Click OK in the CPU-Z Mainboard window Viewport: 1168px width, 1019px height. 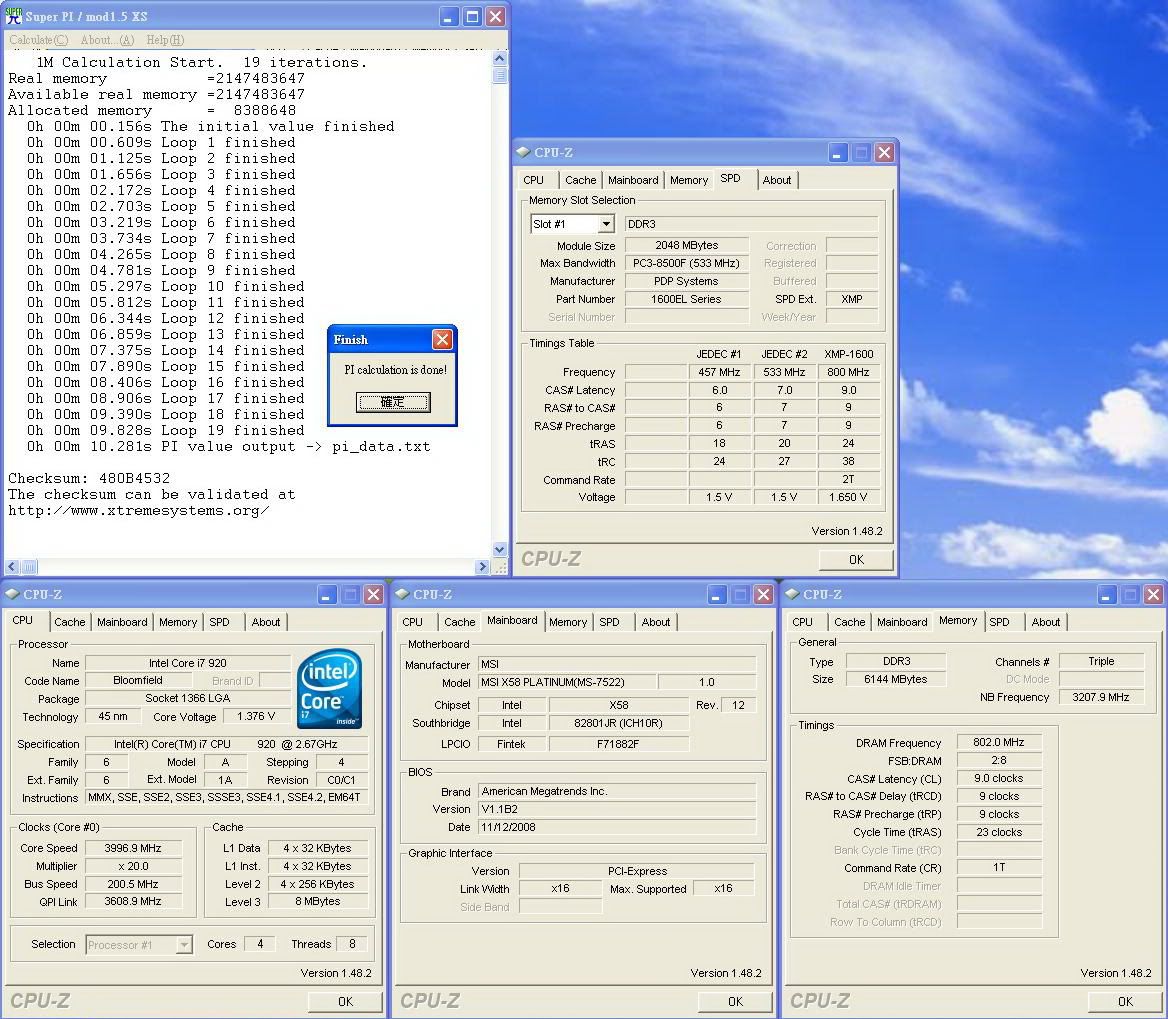click(x=735, y=1002)
